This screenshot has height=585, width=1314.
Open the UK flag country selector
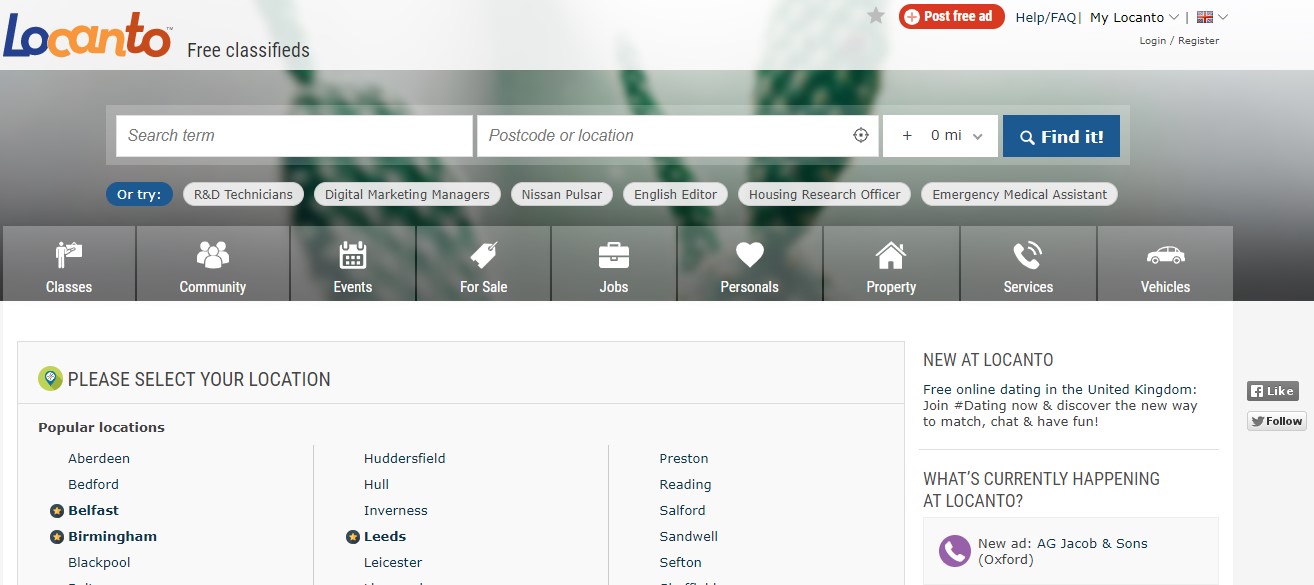point(1212,17)
